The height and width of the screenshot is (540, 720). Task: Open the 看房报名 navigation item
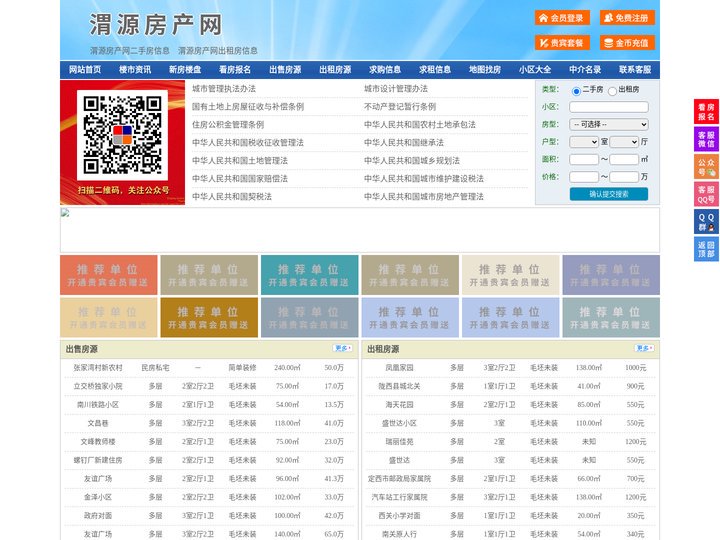click(235, 70)
